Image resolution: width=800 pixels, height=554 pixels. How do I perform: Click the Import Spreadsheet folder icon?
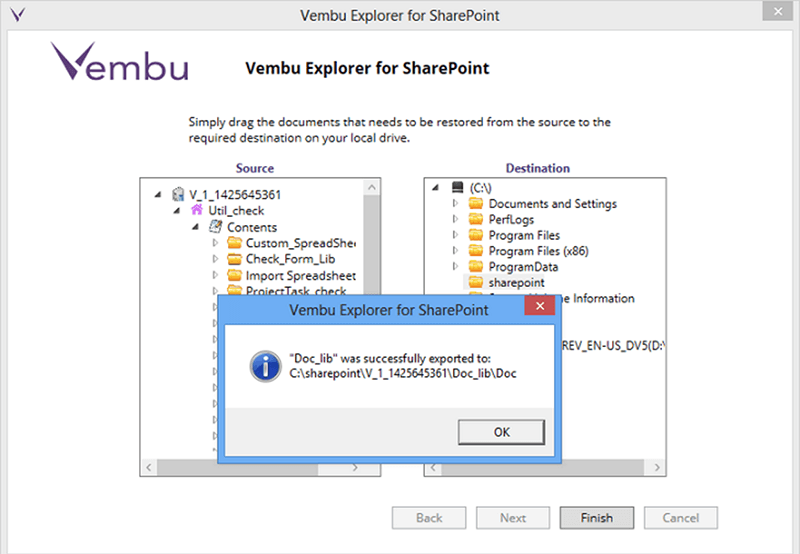(234, 275)
